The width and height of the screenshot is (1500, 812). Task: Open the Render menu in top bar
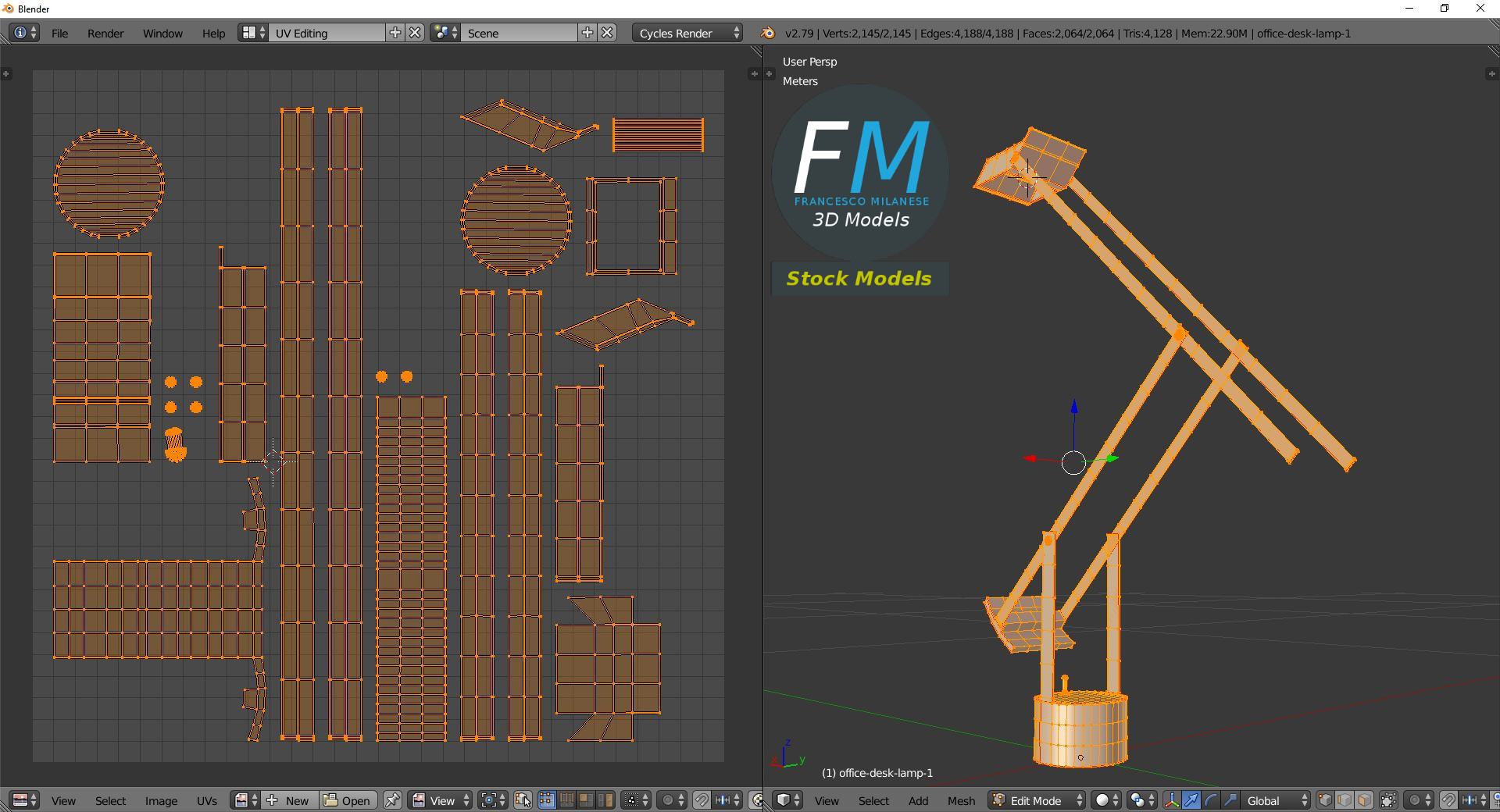coord(105,33)
